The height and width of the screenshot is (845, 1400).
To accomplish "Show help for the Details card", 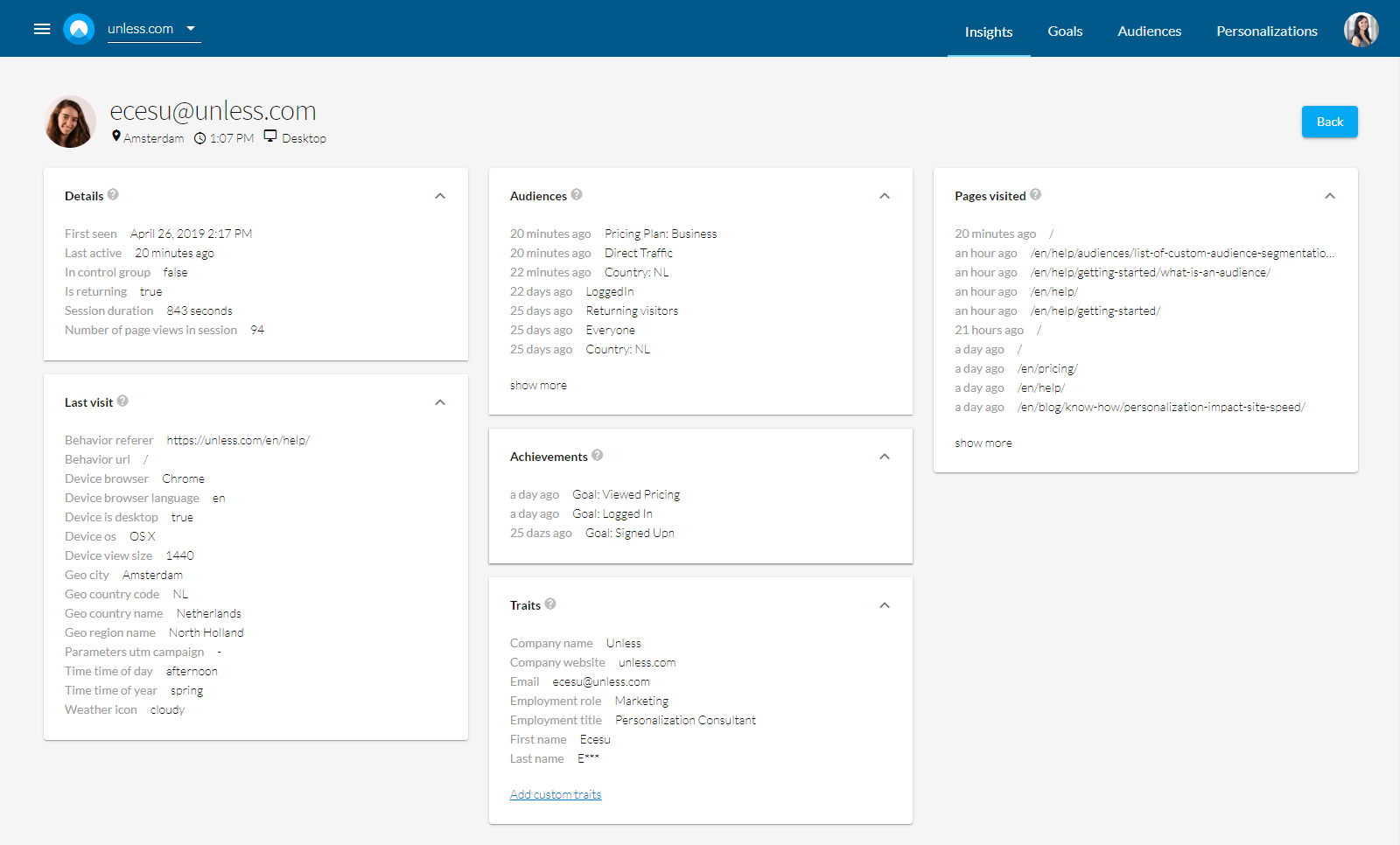I will [113, 195].
